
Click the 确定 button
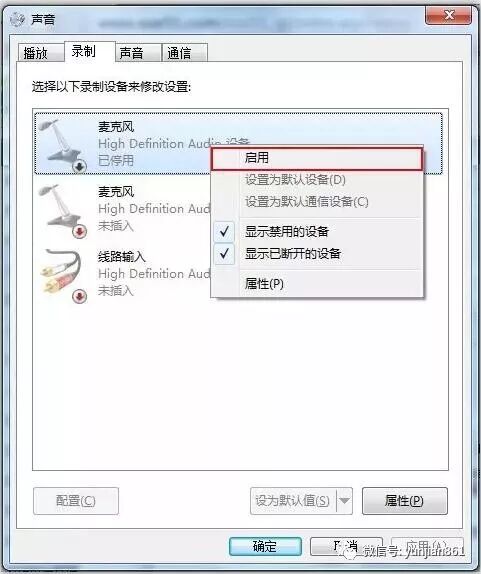click(265, 546)
